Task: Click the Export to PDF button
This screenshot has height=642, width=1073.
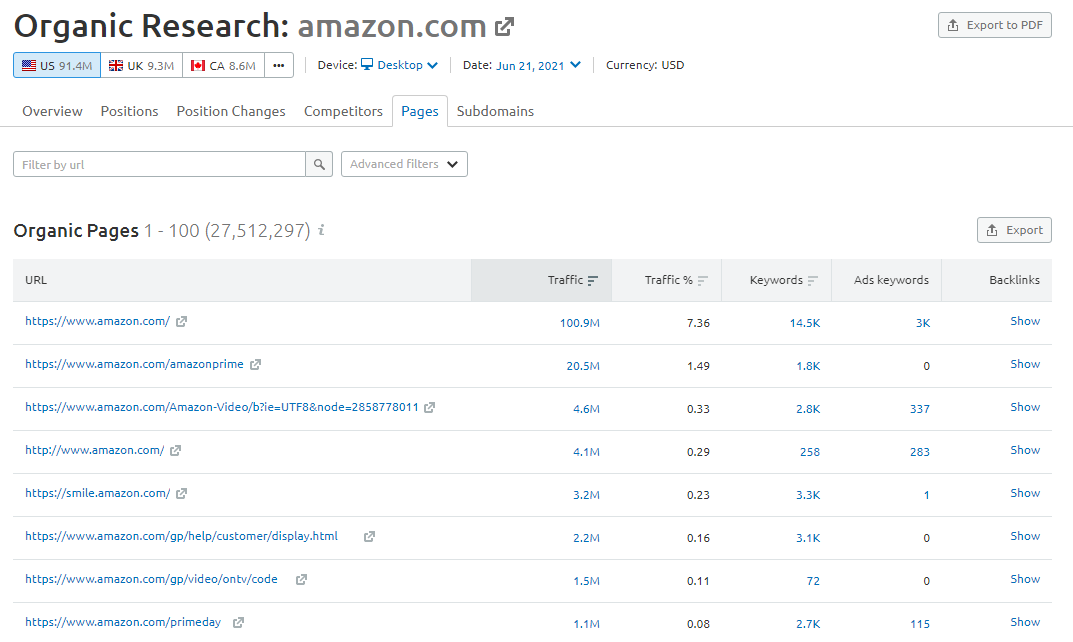Action: pyautogui.click(x=994, y=25)
